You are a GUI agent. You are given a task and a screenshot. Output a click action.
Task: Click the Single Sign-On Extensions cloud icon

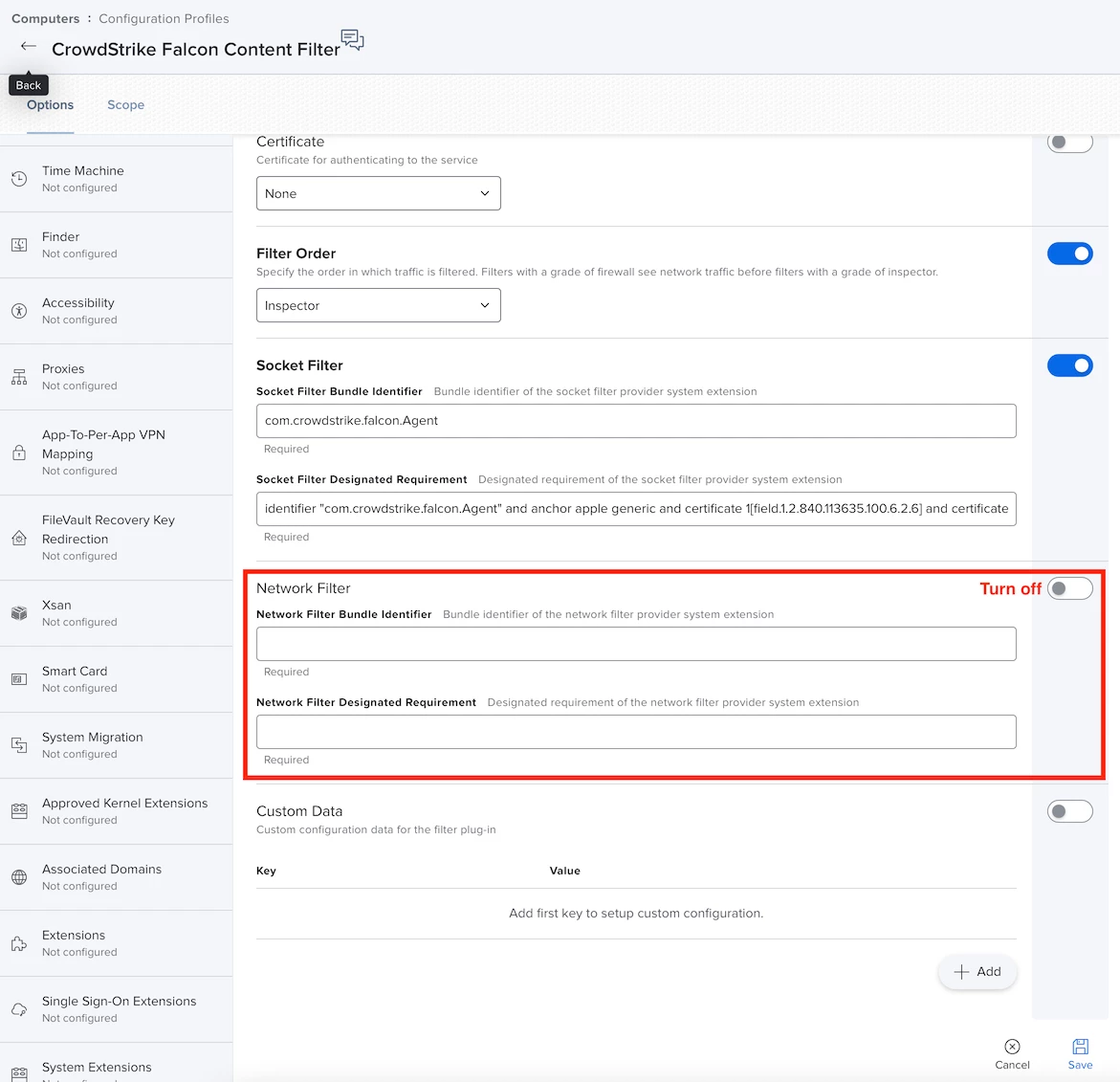[x=19, y=1009]
